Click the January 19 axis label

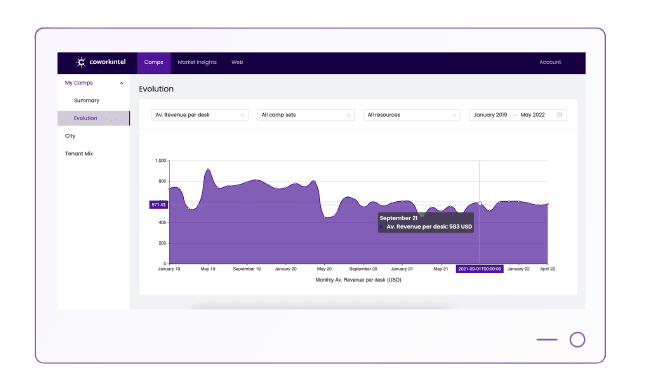[169, 269]
